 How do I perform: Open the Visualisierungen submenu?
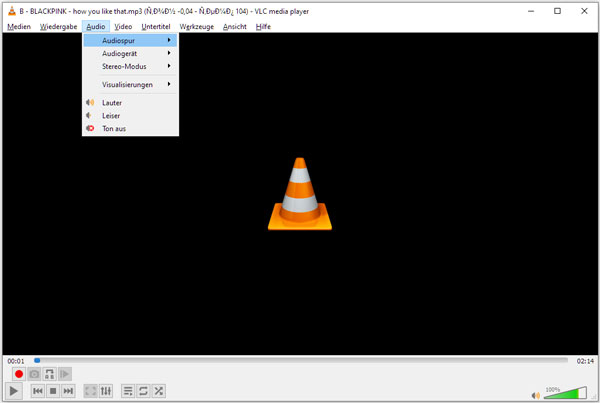pos(130,85)
